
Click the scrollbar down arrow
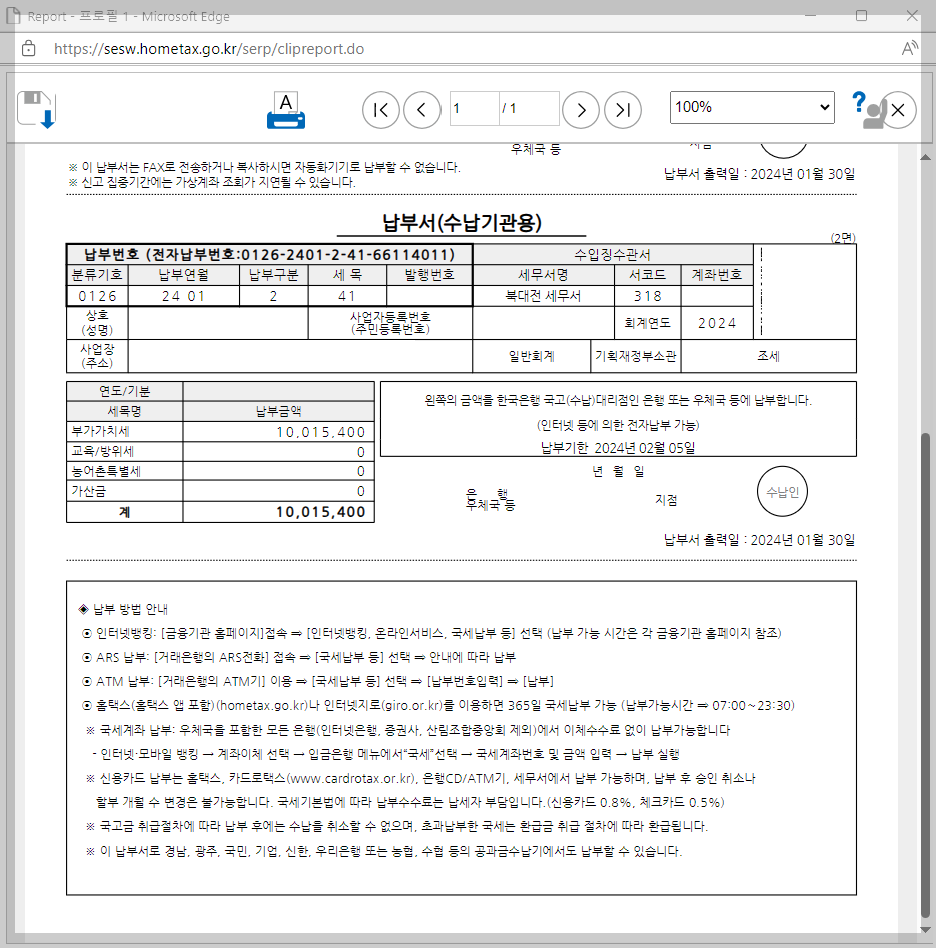(x=925, y=930)
